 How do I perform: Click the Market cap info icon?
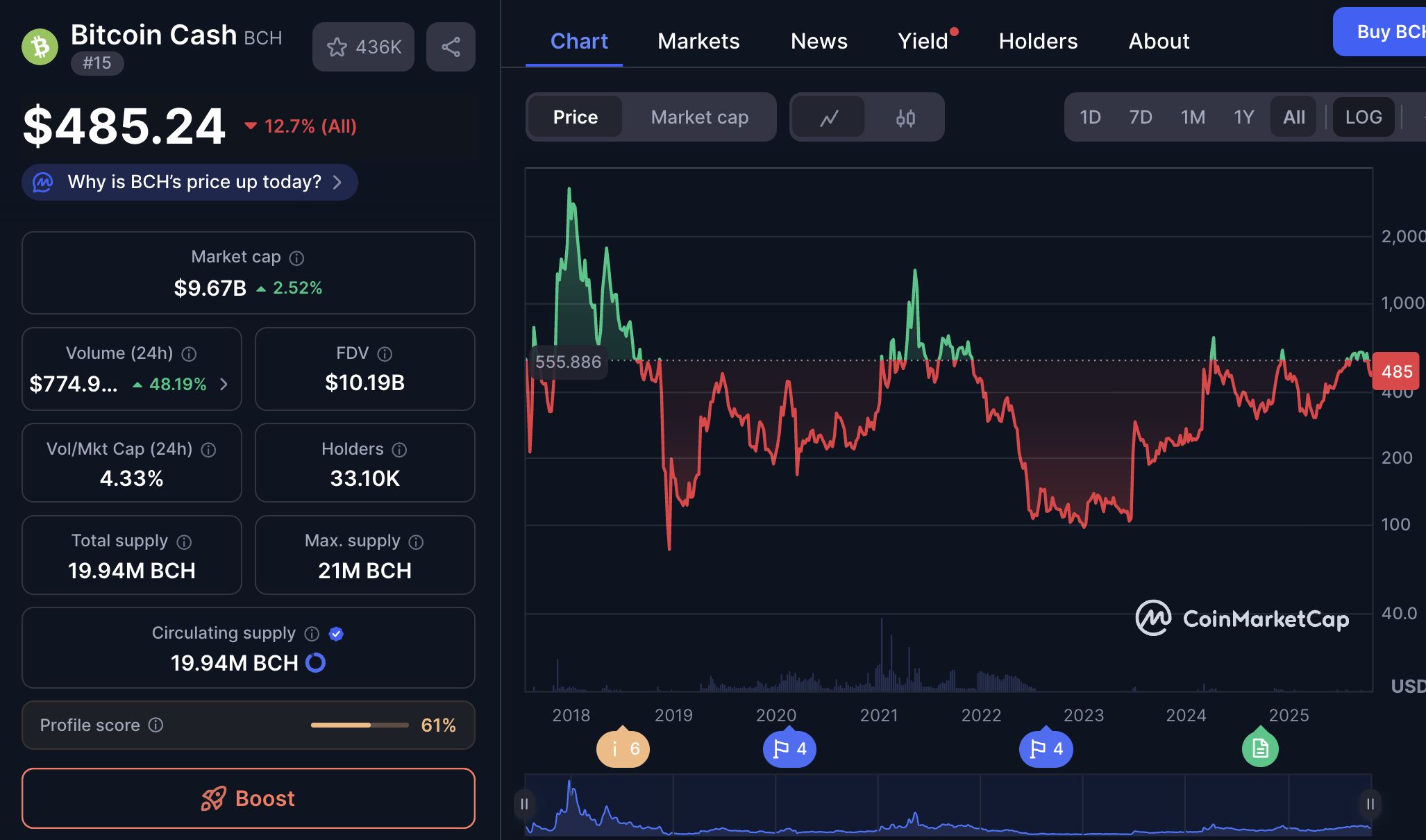[296, 258]
